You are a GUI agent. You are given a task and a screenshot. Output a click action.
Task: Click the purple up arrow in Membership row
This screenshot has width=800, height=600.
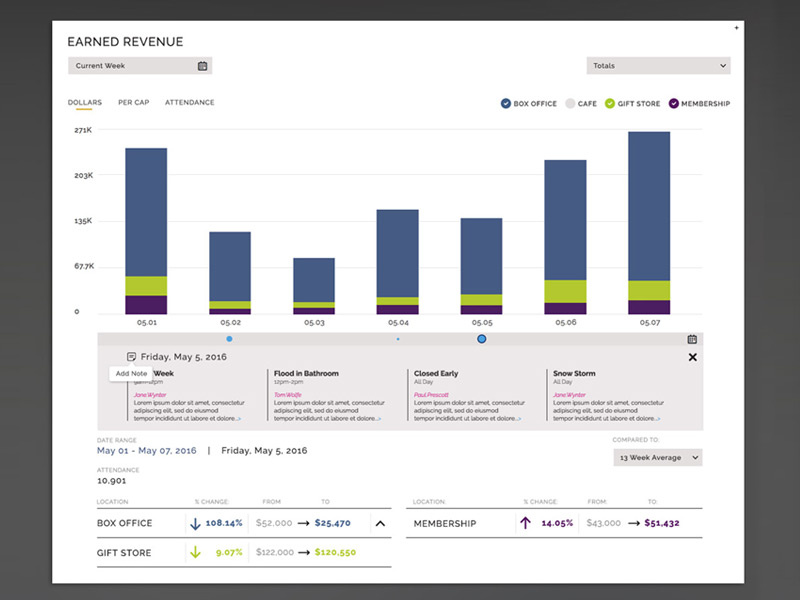(526, 523)
